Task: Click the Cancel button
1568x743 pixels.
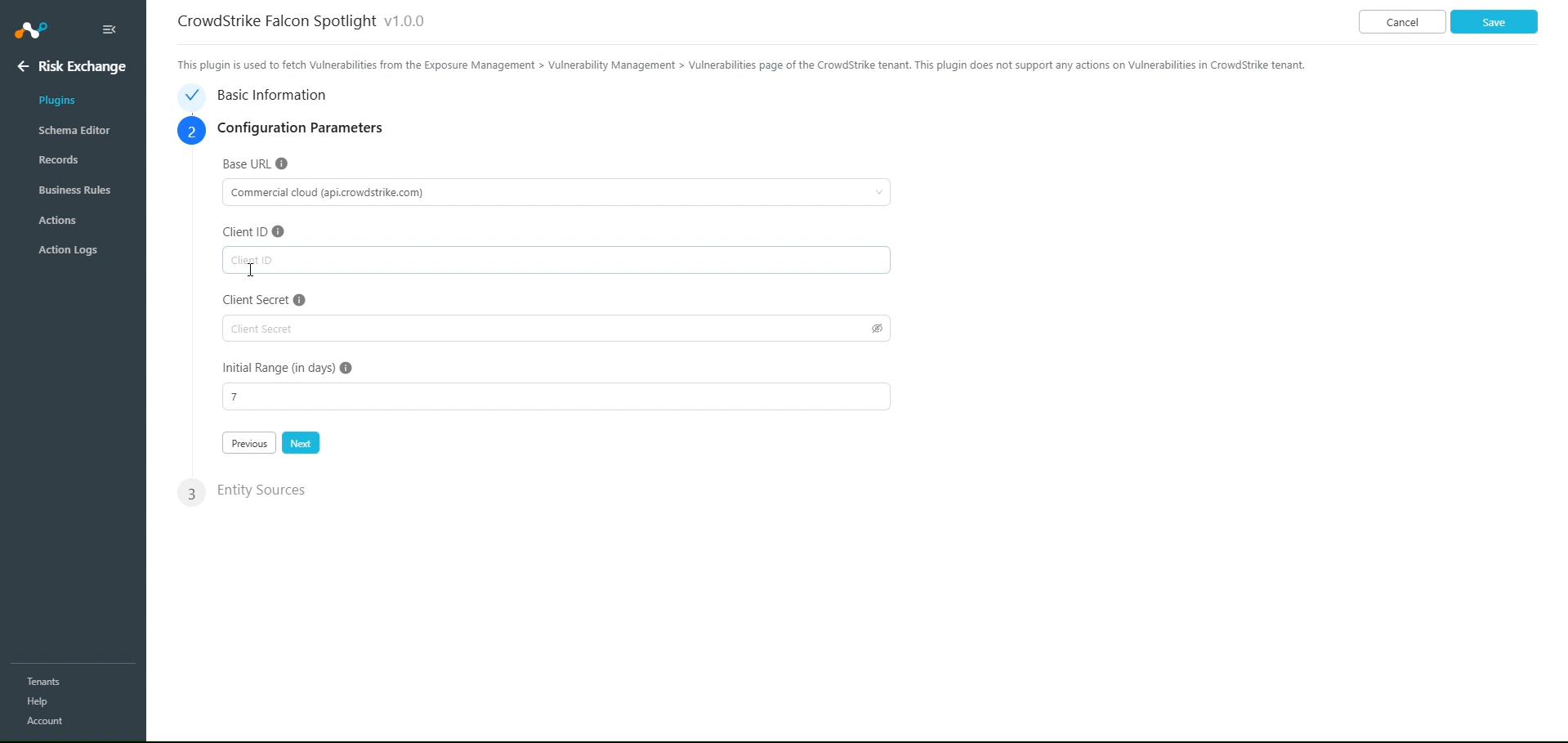Action: click(x=1402, y=22)
